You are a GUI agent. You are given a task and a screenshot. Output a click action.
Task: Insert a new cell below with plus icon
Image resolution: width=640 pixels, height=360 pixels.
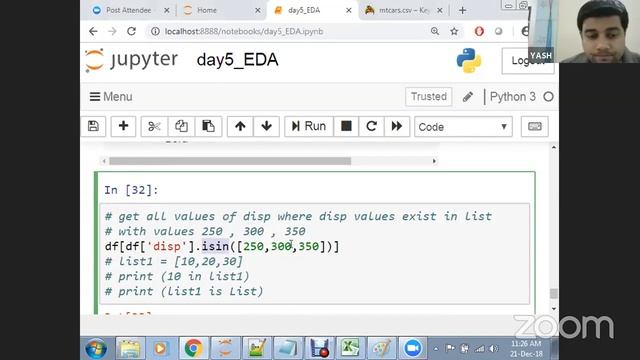point(123,126)
